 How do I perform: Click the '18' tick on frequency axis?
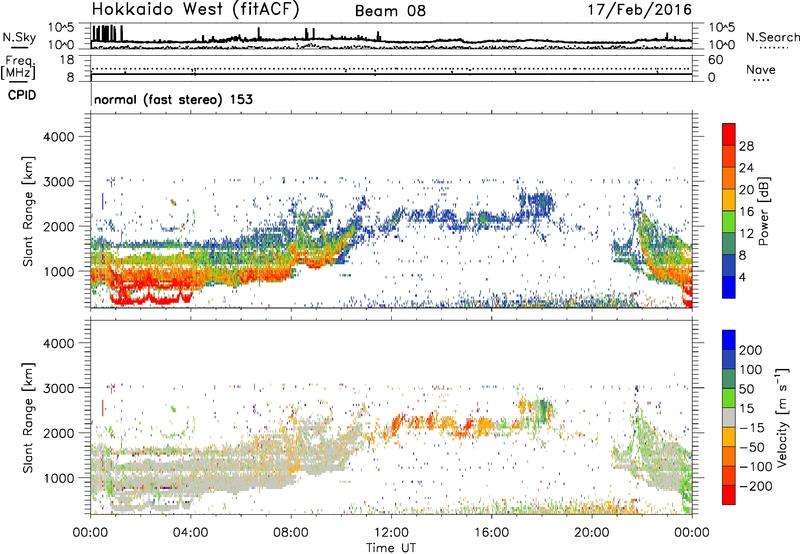click(67, 60)
